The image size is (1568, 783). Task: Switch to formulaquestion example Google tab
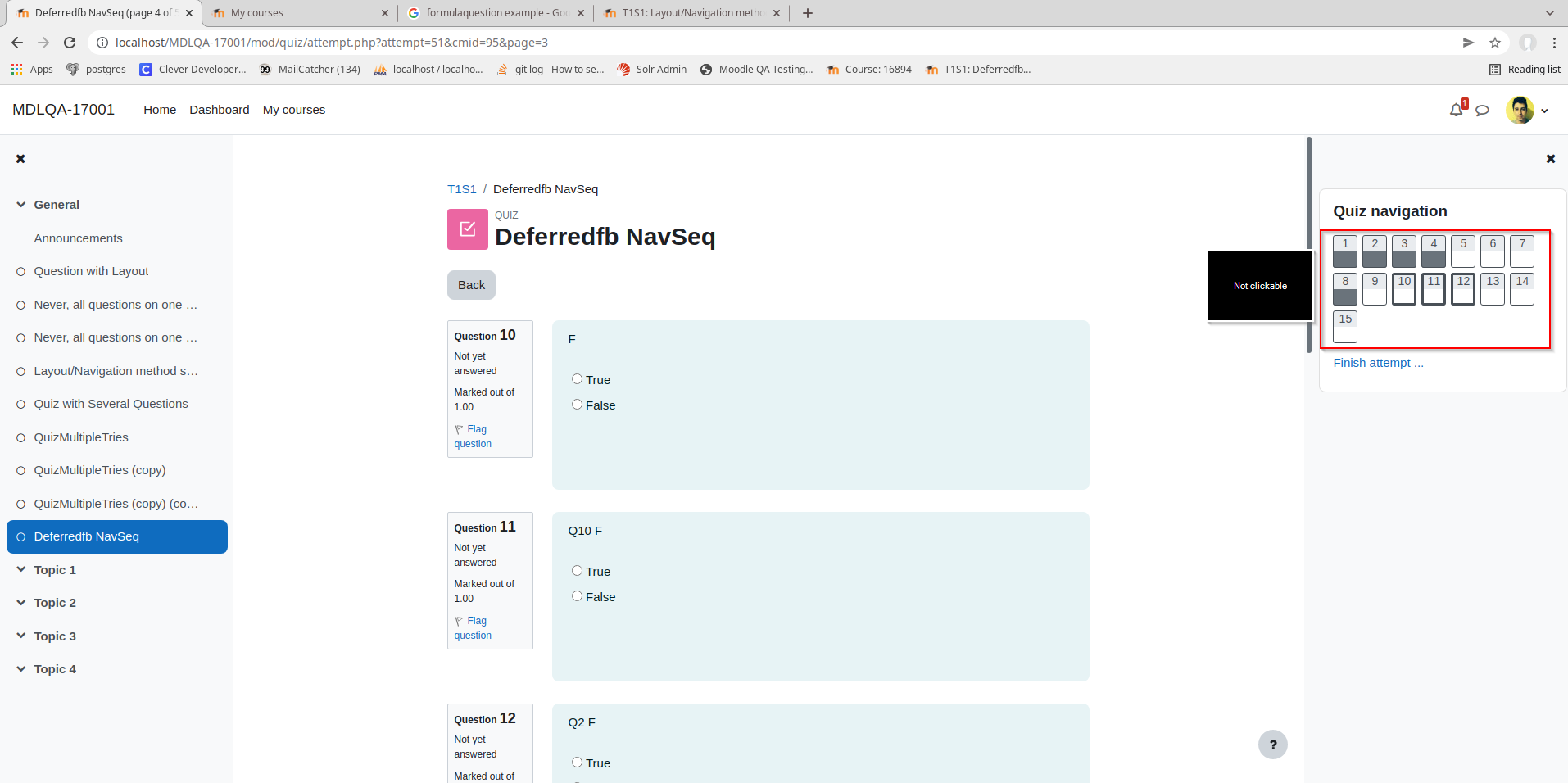point(496,13)
